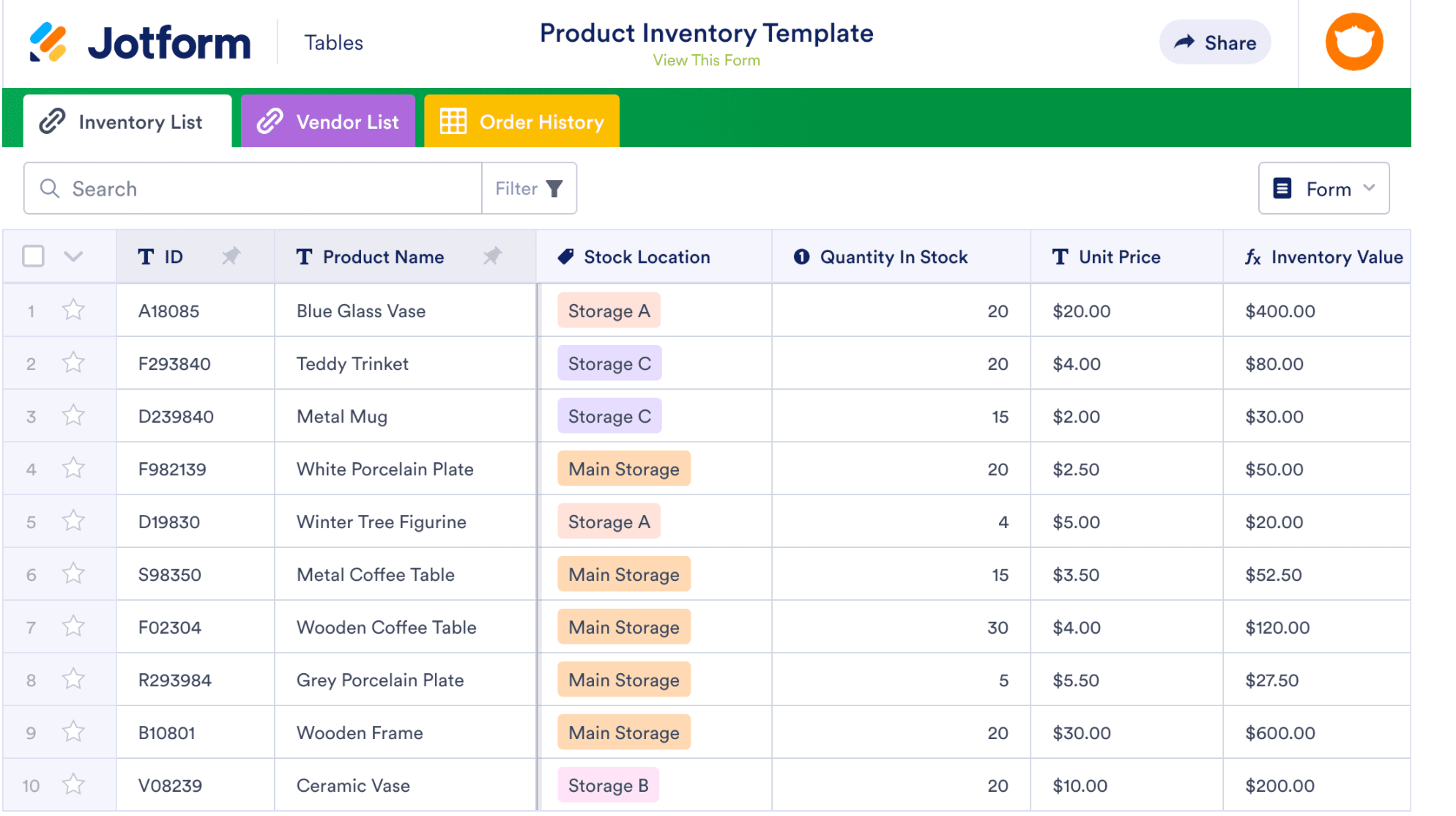
Task: Expand the chevron next to header checkbox
Action: 73,256
